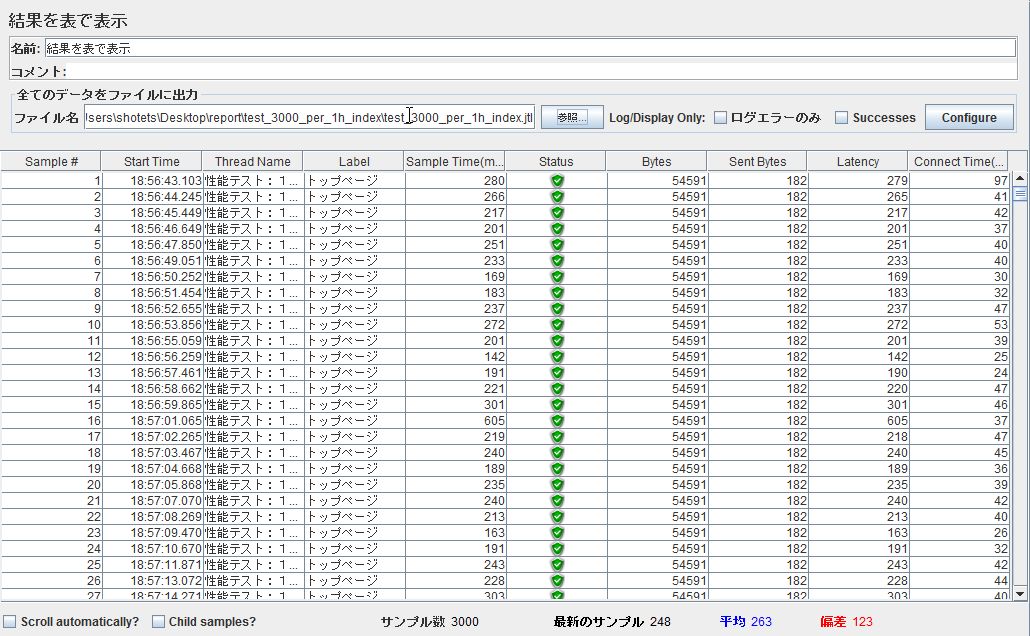
Task: Click sample 1's green success status icon
Action: pos(557,183)
